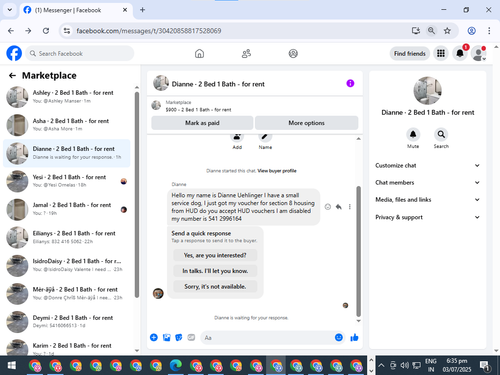500x375 pixels.
Task: Send quick reply 'In talks. I'll let you know.'
Action: [x=215, y=271]
